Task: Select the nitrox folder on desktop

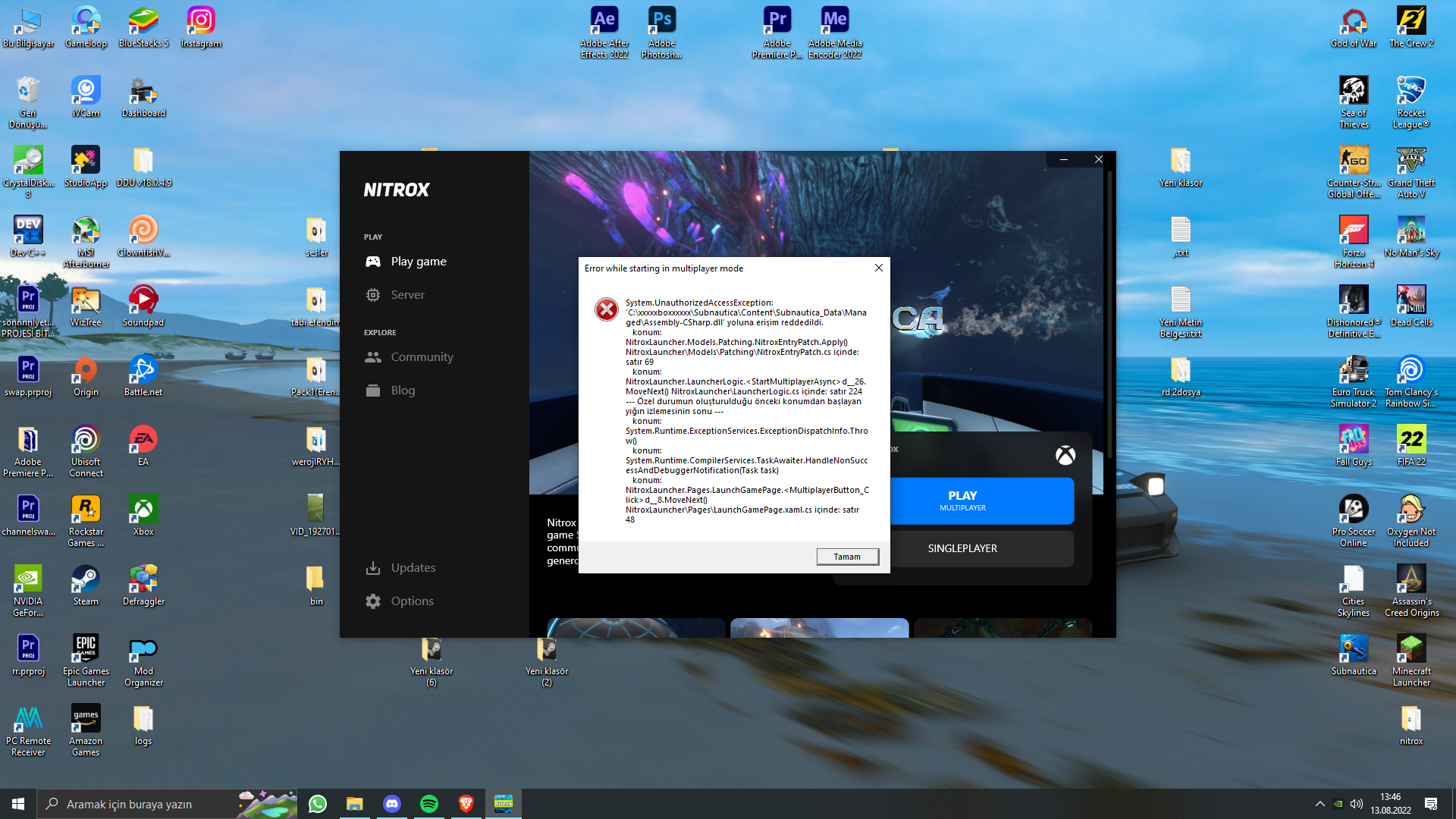Action: click(x=1411, y=725)
